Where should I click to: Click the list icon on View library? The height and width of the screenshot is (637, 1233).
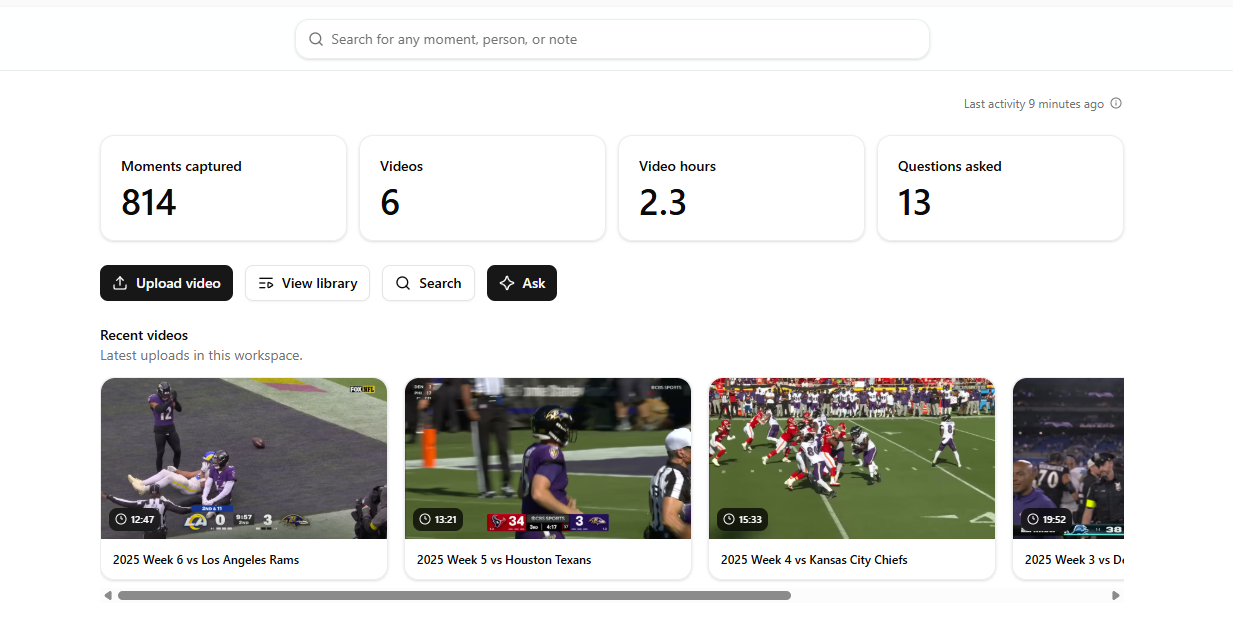[266, 283]
